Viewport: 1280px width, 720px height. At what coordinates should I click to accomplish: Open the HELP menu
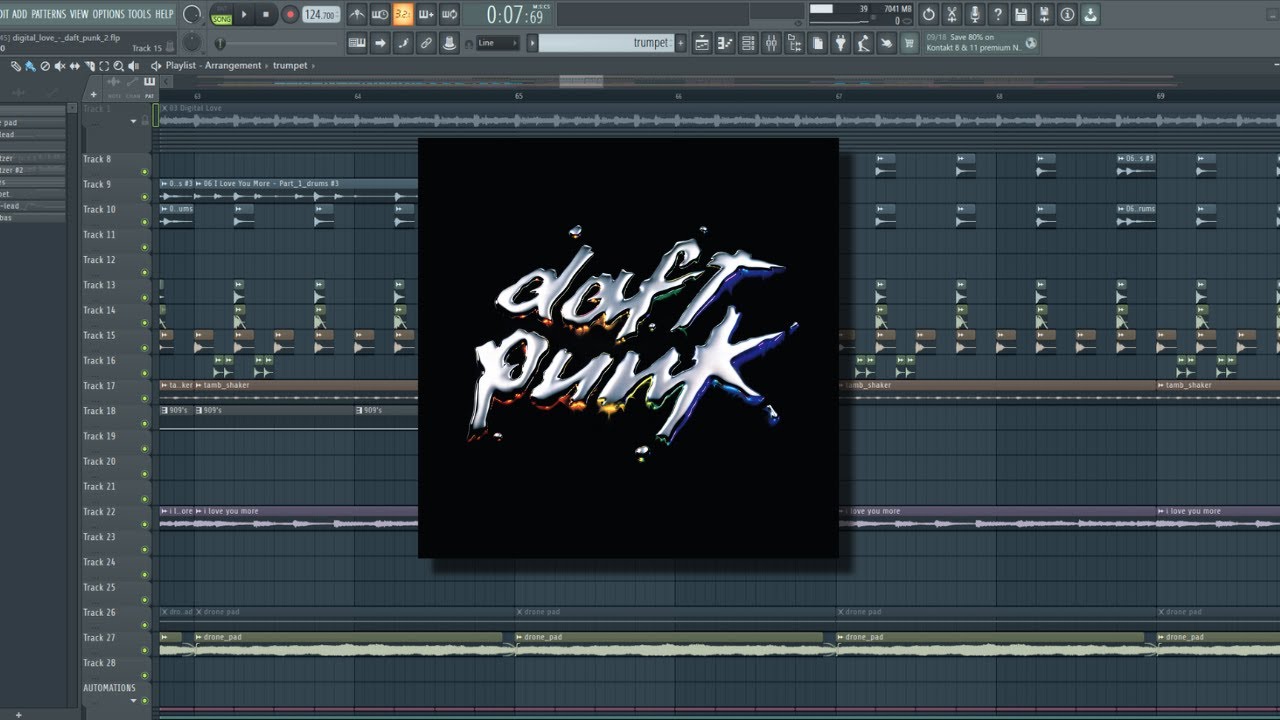coord(164,14)
